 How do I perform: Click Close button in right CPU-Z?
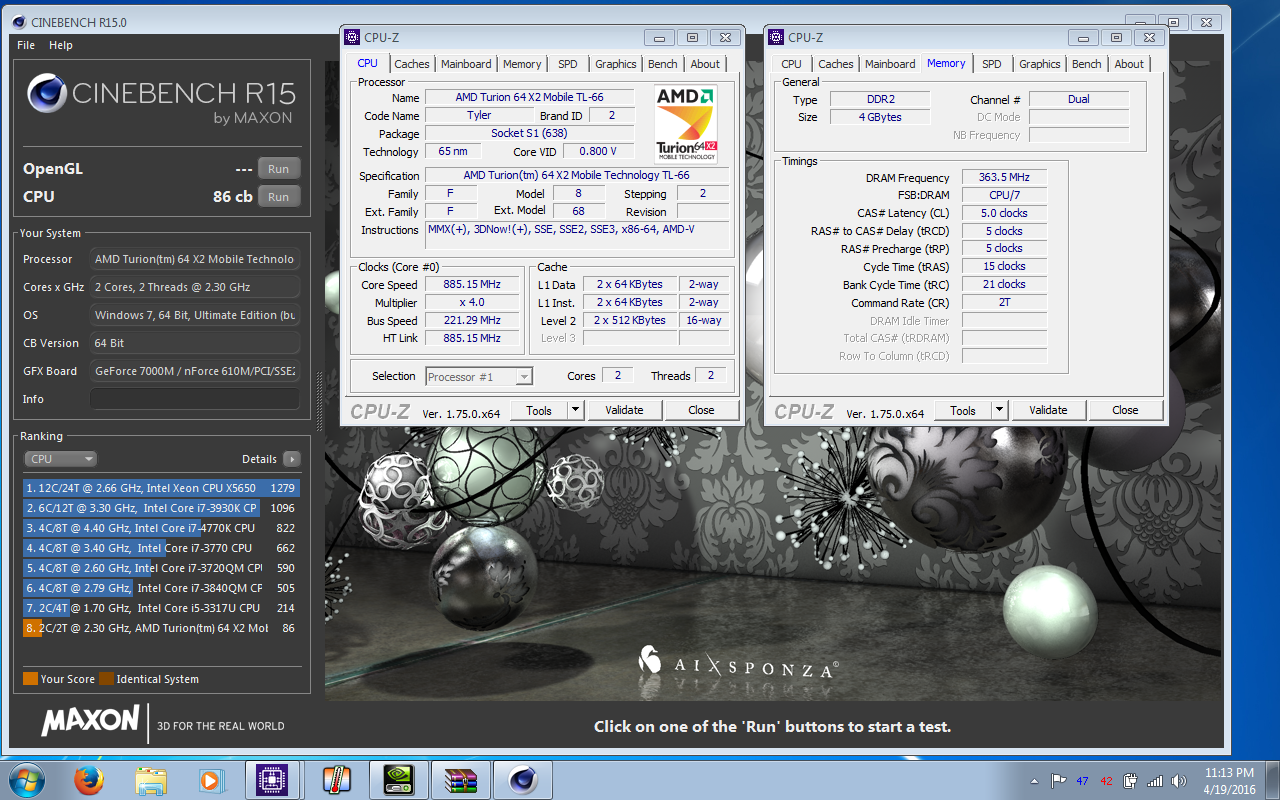pos(1125,410)
